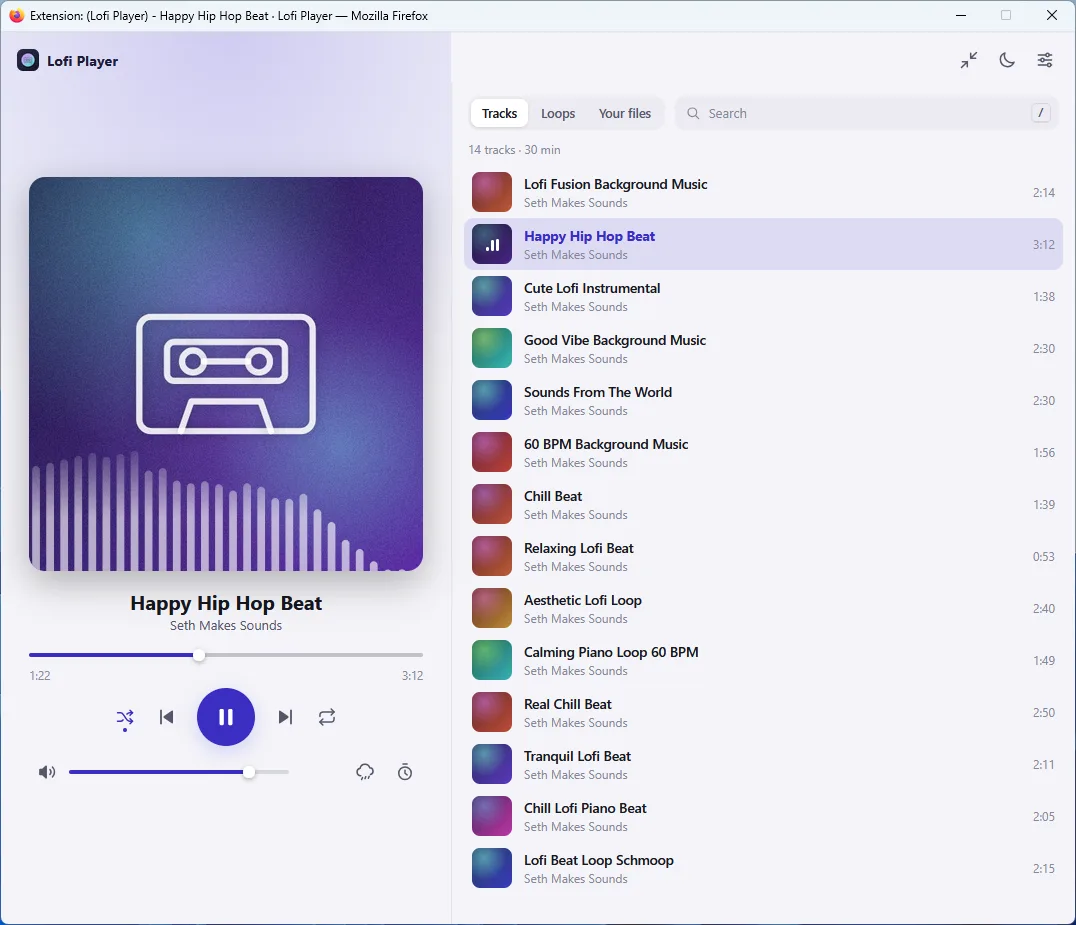
Task: Switch to dark mode moon icon
Action: (1007, 60)
